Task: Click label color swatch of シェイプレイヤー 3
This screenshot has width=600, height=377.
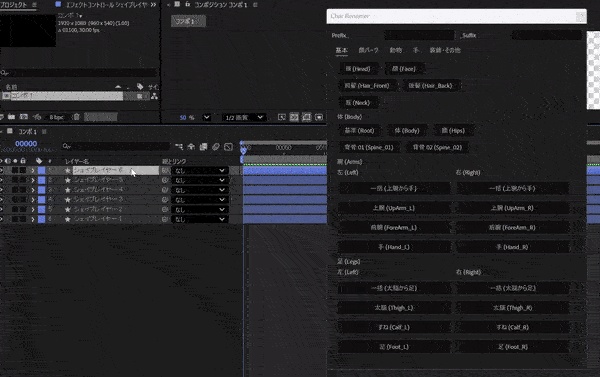Action: pyautogui.click(x=41, y=200)
